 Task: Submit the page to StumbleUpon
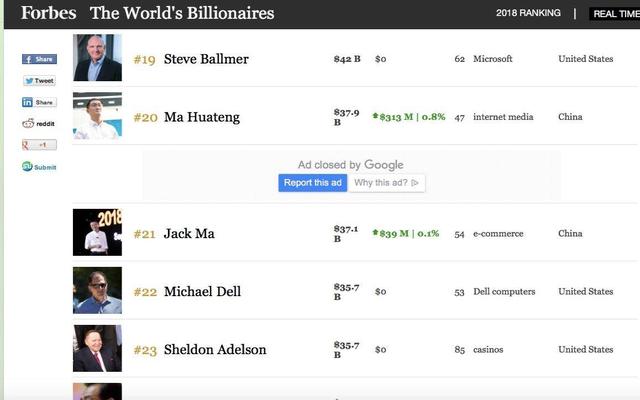[39, 167]
